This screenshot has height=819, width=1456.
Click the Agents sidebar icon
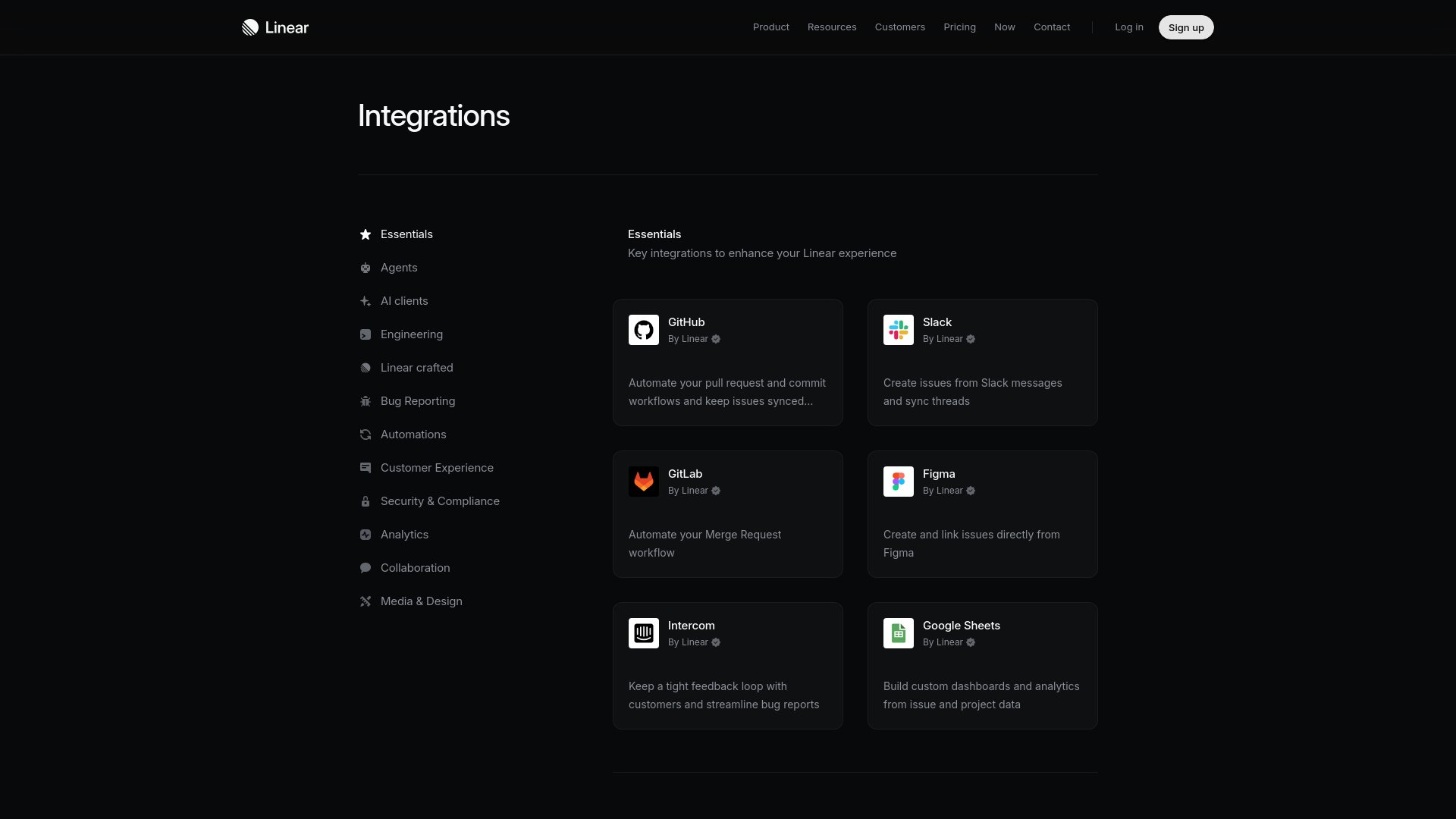366,268
